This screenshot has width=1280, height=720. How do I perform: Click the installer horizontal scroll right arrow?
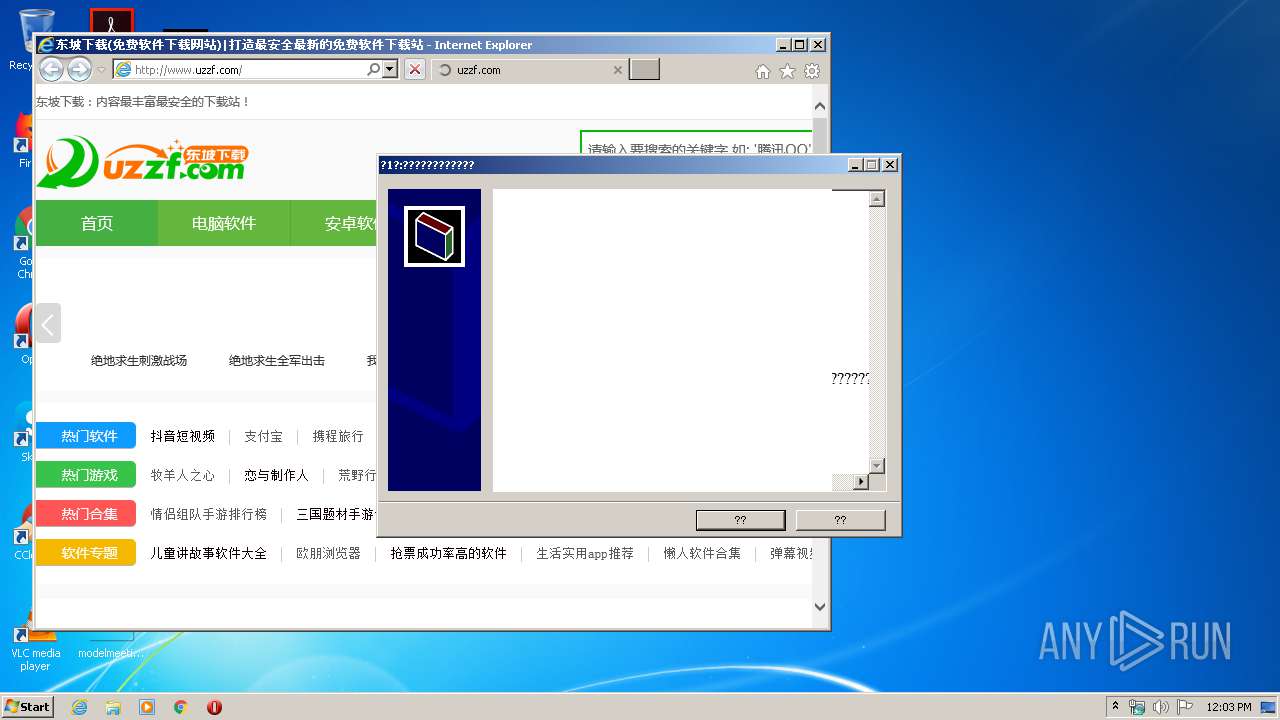pyautogui.click(x=861, y=482)
